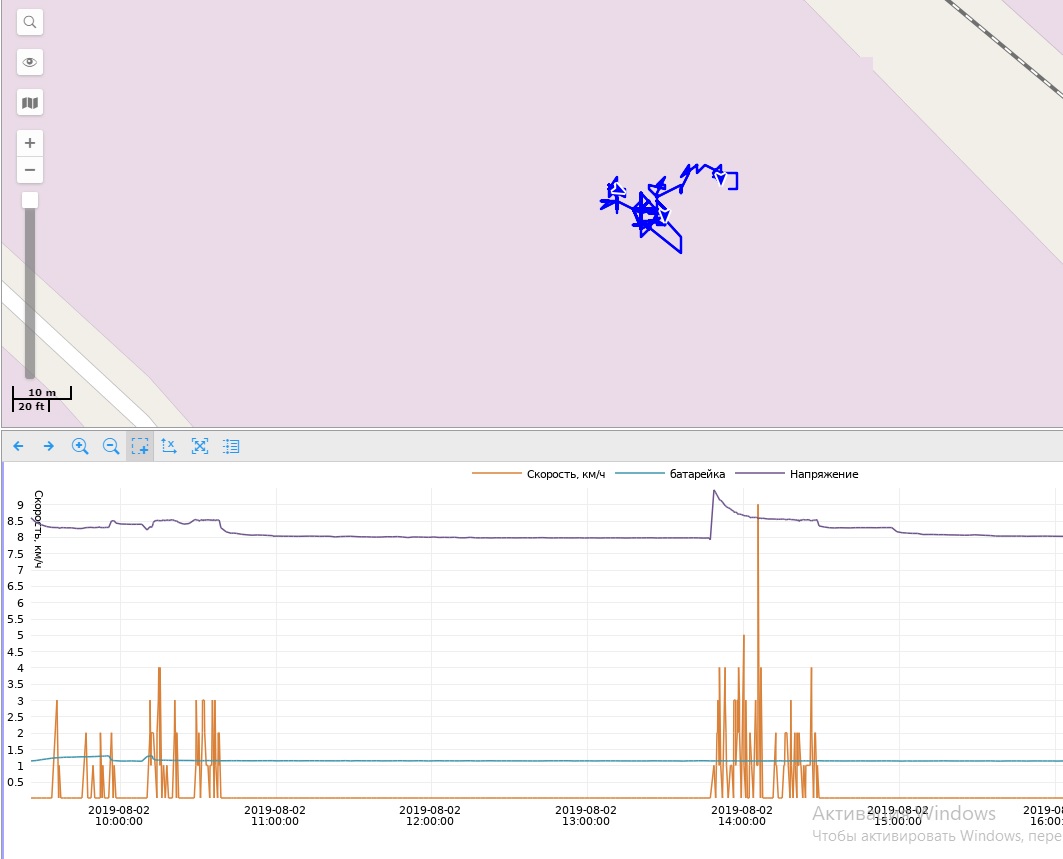This screenshot has width=1063, height=859.
Task: Fit the chart to full extent
Action: 200,446
